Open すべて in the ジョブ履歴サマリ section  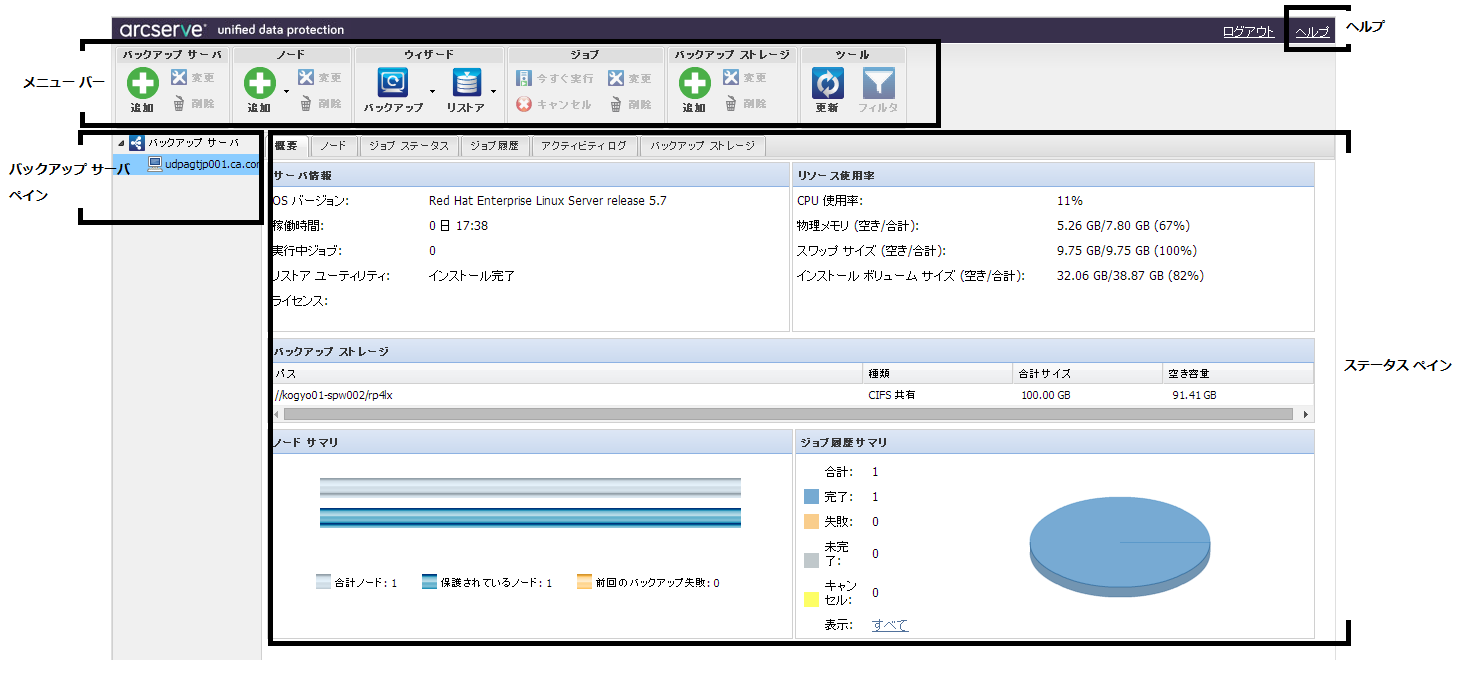tap(888, 623)
